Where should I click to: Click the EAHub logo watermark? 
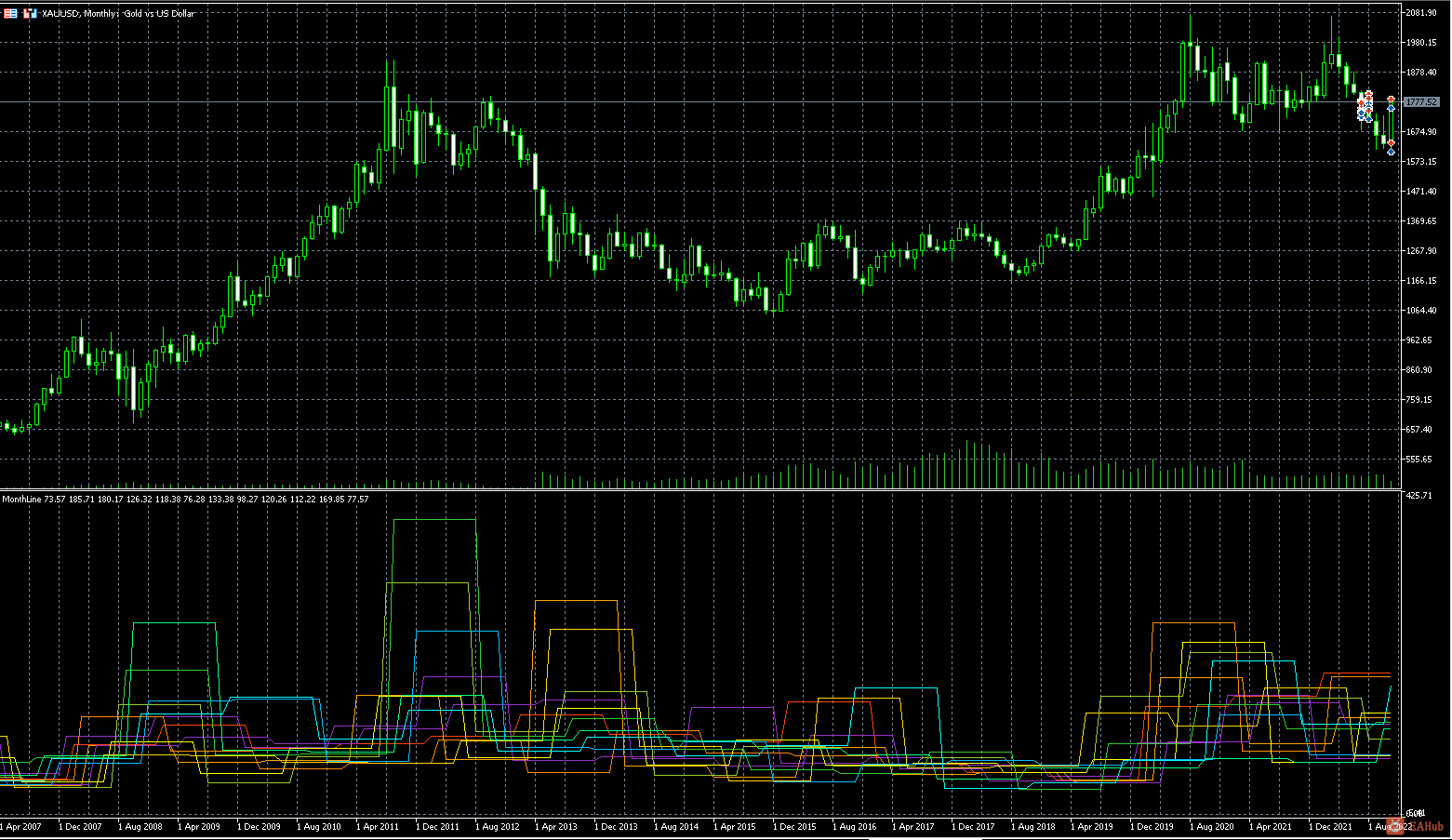coord(1420,826)
